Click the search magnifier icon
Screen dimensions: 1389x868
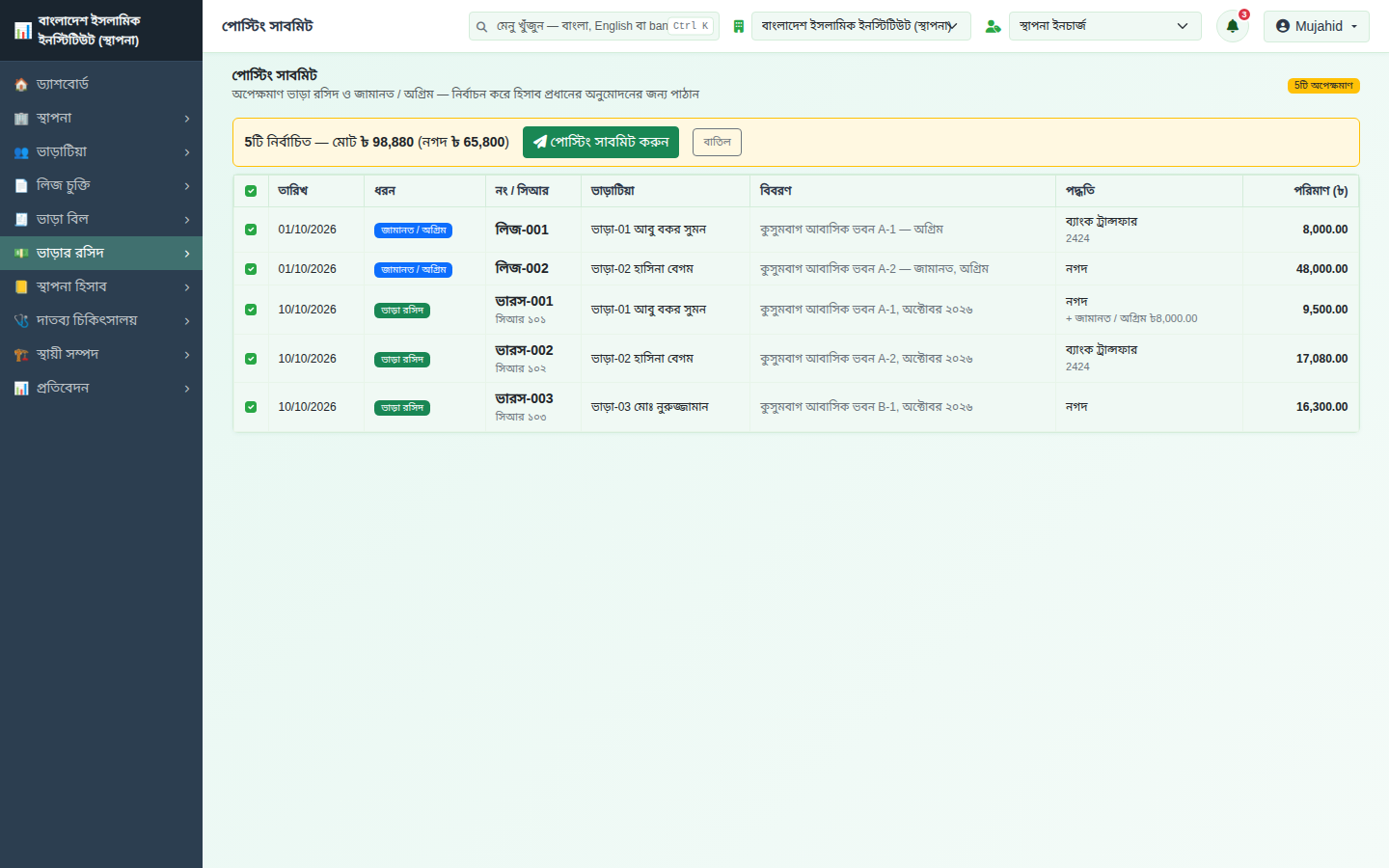(481, 26)
